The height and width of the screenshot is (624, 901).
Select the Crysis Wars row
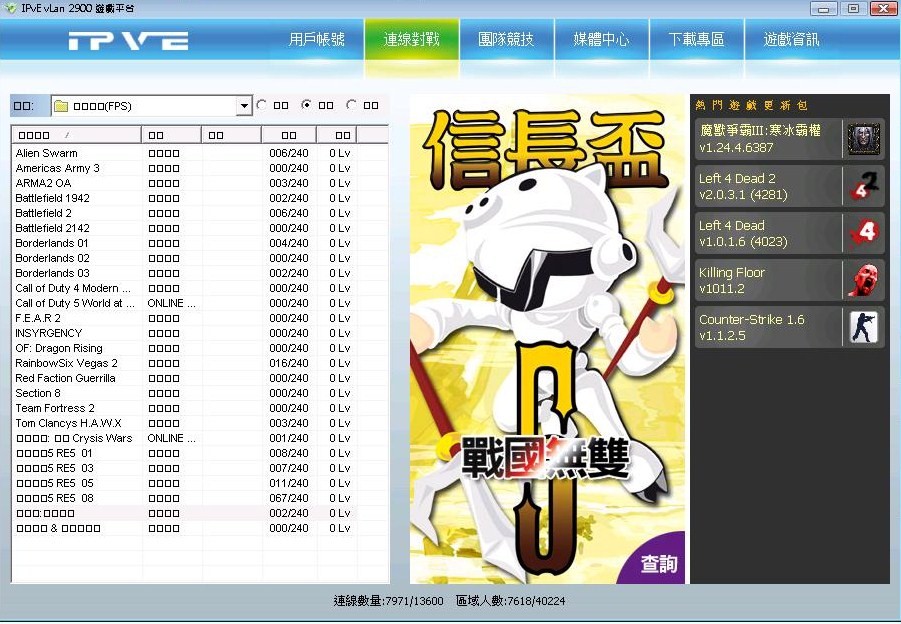(x=184, y=438)
